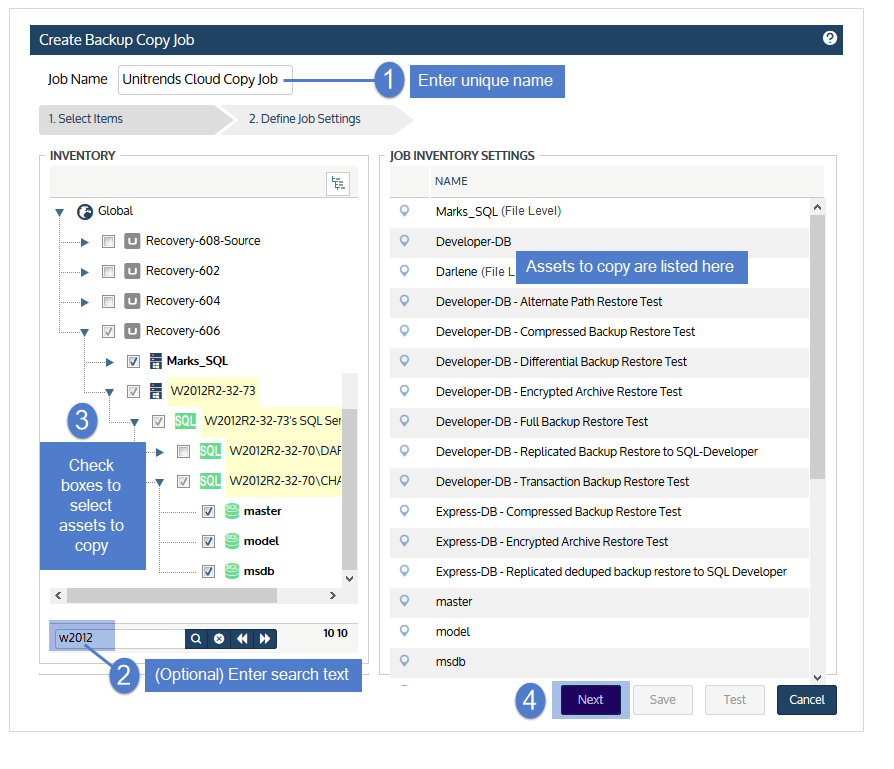Screen dimensions: 894x769
Task: Click the model database icon in inventory
Action: pyautogui.click(x=231, y=541)
